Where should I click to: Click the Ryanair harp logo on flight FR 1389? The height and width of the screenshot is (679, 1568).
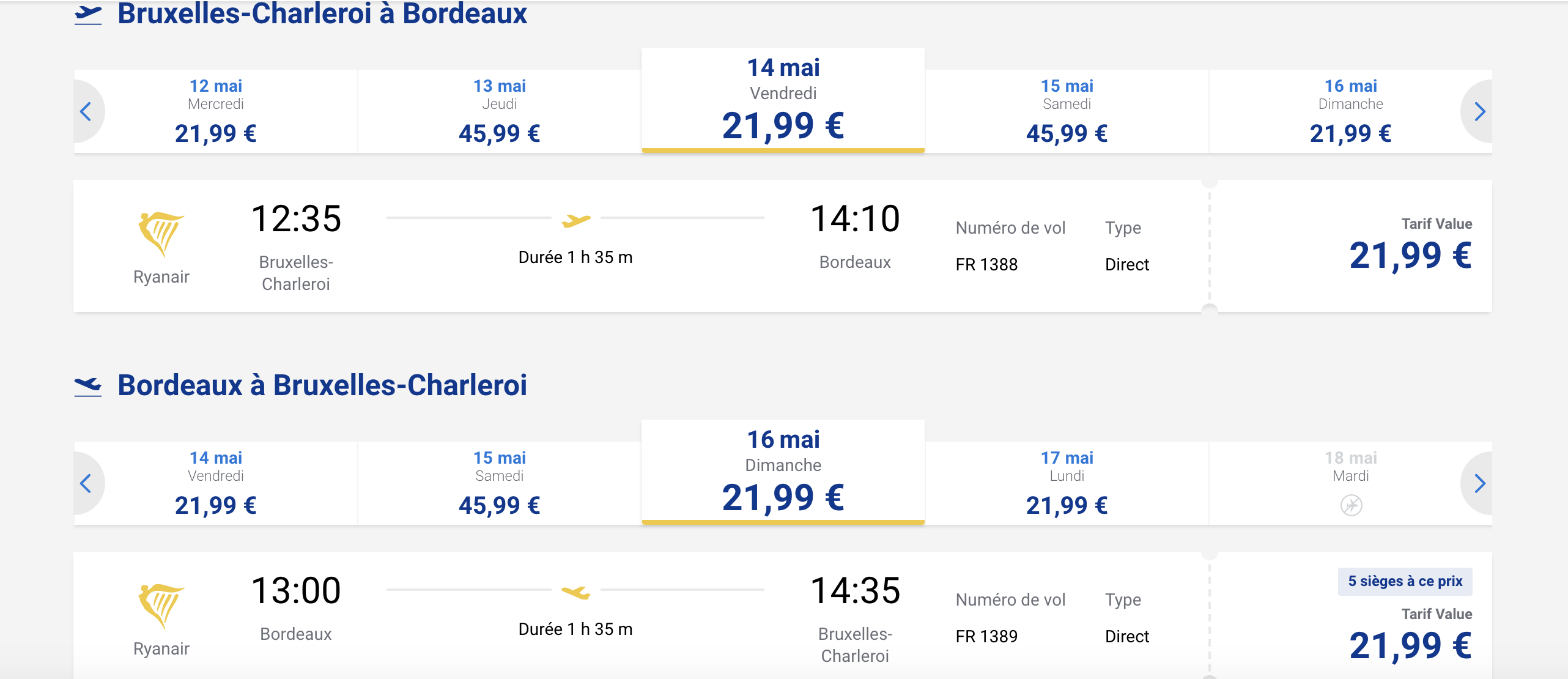click(x=161, y=606)
